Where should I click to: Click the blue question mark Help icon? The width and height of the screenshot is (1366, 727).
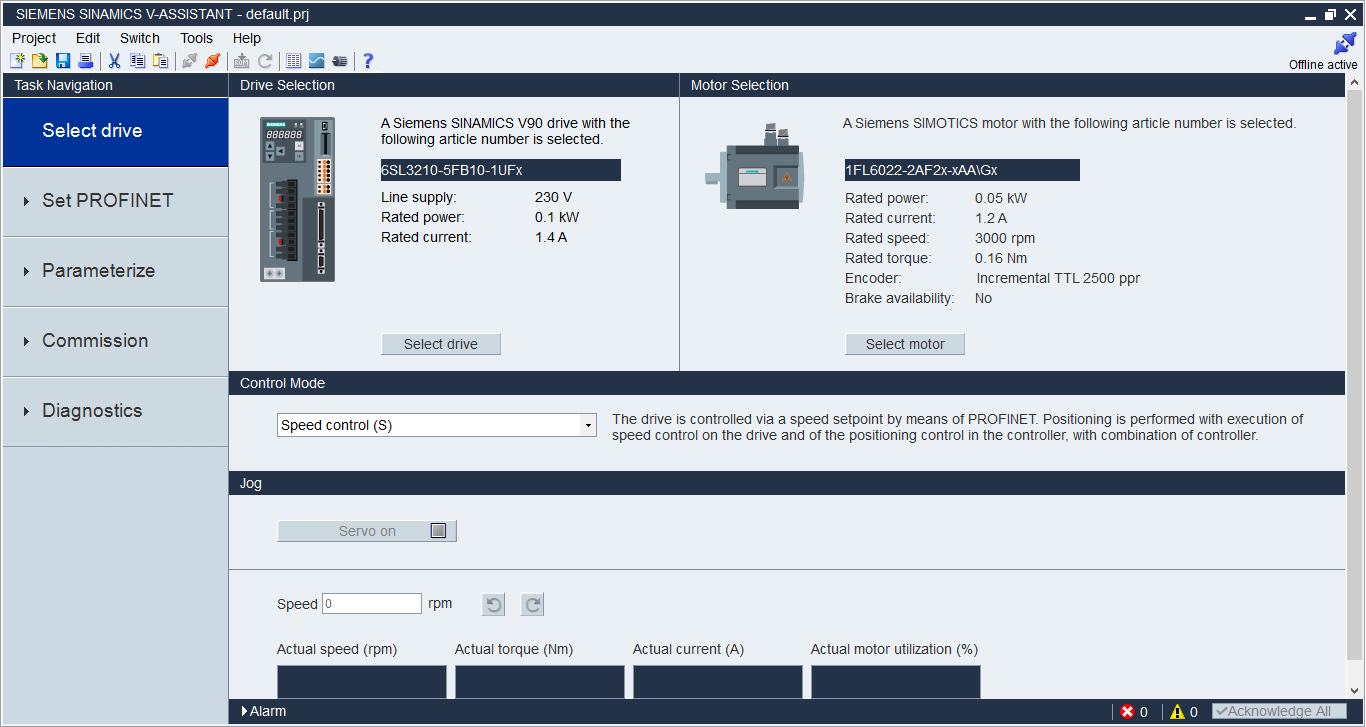368,61
